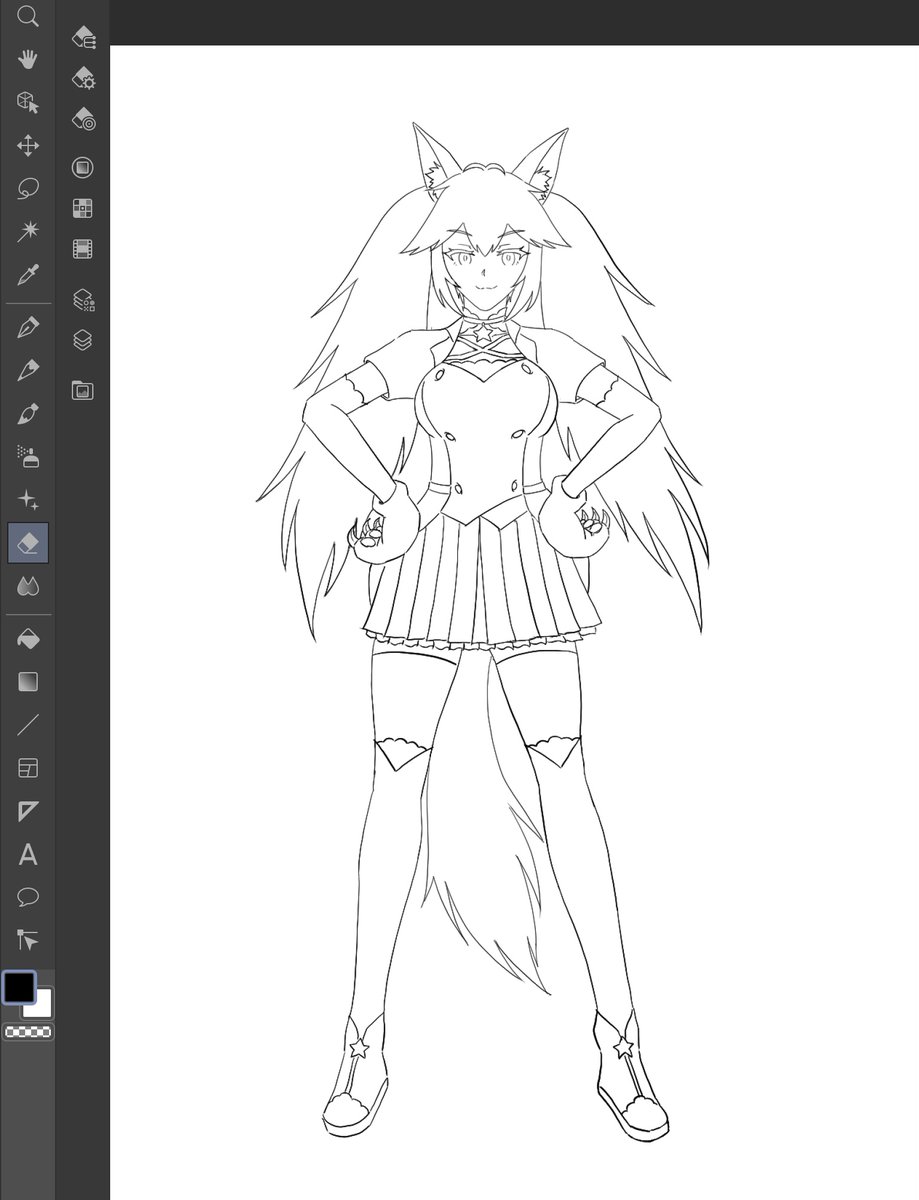Select the Frame border panel tool
The width and height of the screenshot is (919, 1200).
coord(28,768)
